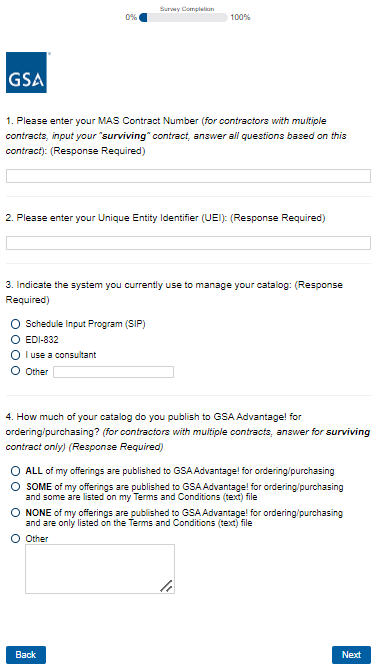The image size is (377, 671).
Task: Go Back to the previous page
Action: point(26,655)
